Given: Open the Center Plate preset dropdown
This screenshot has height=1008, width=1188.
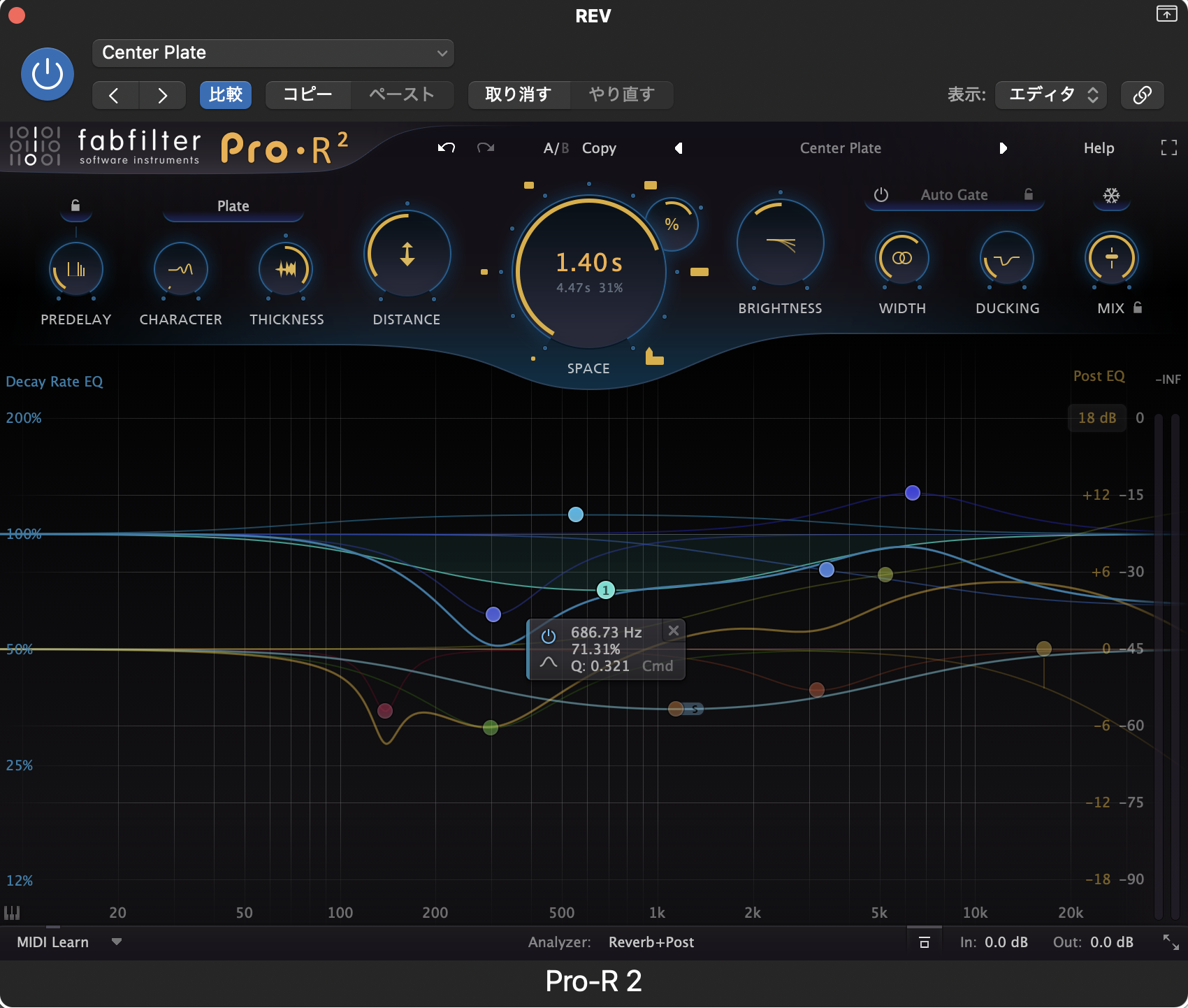Looking at the screenshot, I should [x=273, y=53].
